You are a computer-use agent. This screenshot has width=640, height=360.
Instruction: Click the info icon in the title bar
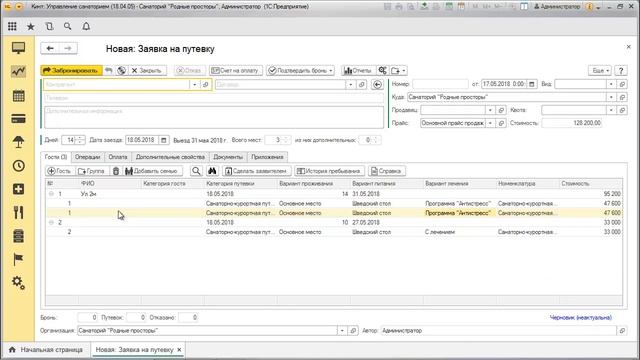pos(589,7)
